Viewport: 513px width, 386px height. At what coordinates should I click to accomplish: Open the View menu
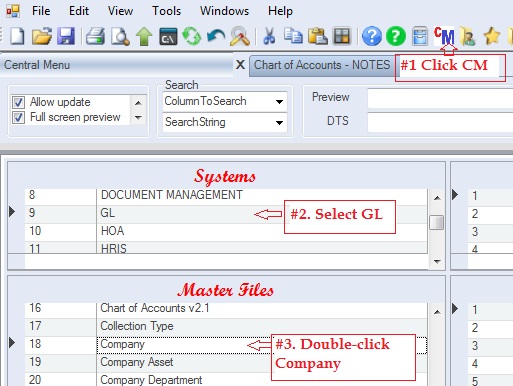[120, 11]
